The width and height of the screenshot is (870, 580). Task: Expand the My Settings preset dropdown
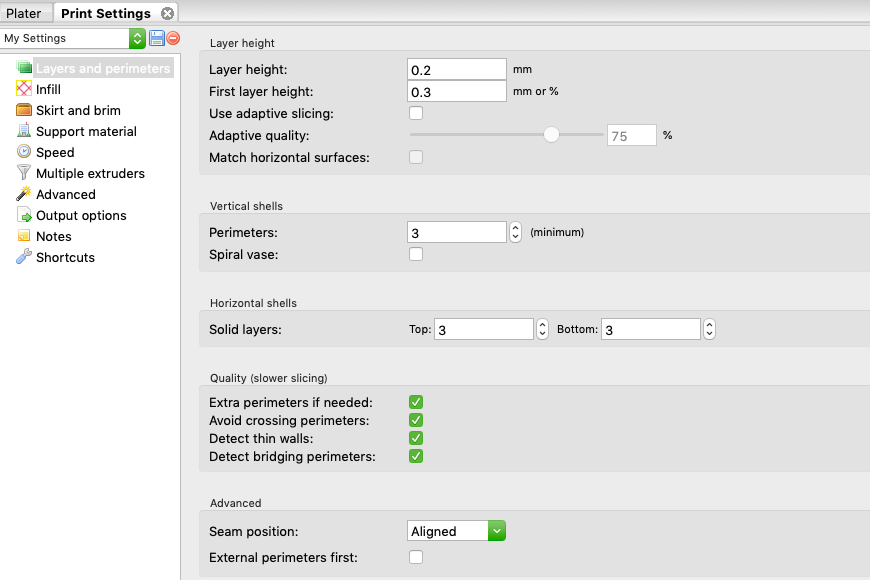tap(73, 38)
